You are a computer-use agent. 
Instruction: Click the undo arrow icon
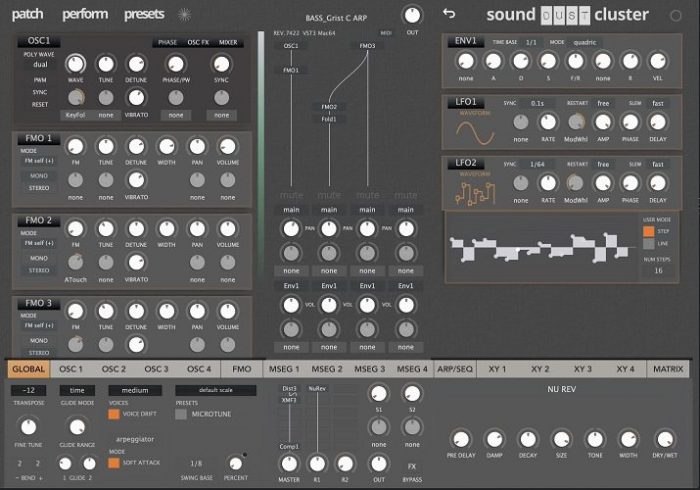[449, 14]
